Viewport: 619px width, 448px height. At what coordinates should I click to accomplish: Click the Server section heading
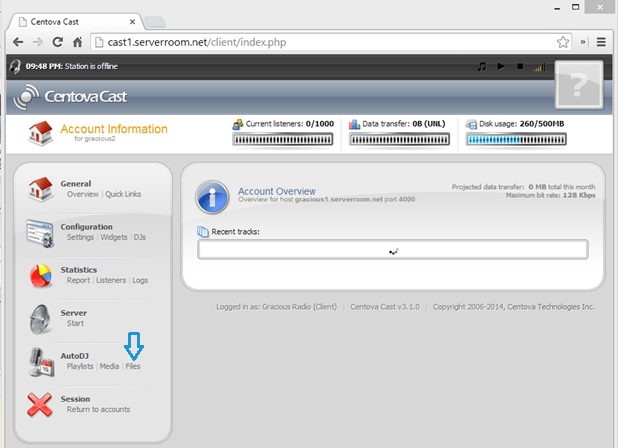[x=73, y=313]
